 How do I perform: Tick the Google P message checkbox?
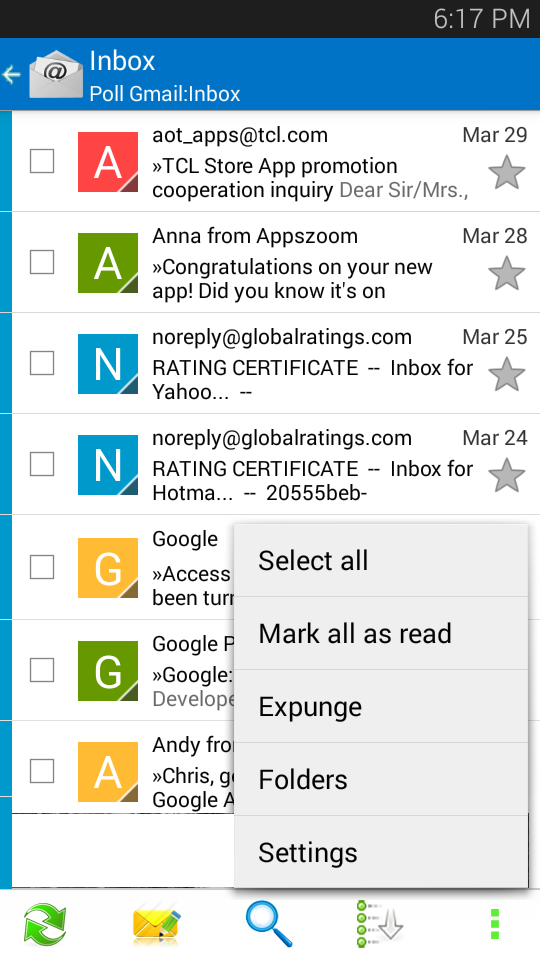(x=42, y=671)
